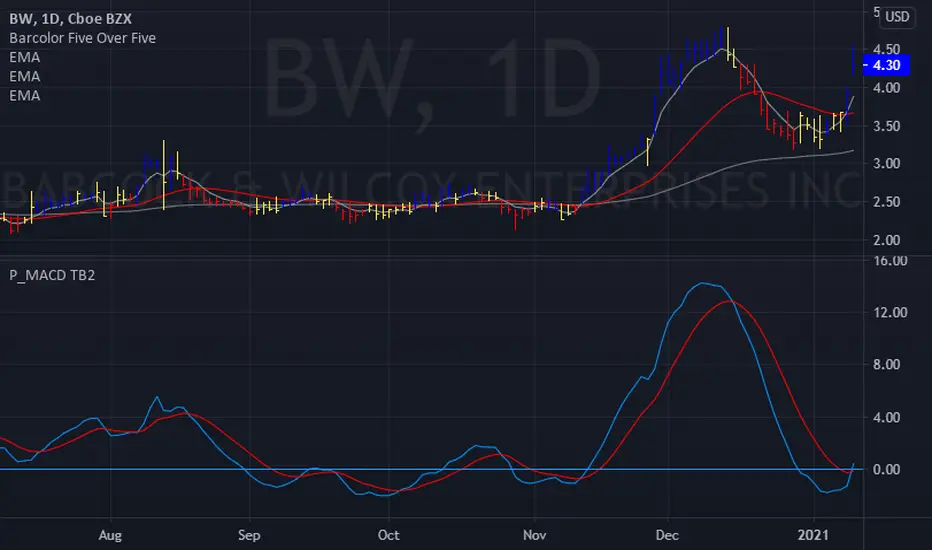Click the 4.00 price axis label

(x=886, y=87)
